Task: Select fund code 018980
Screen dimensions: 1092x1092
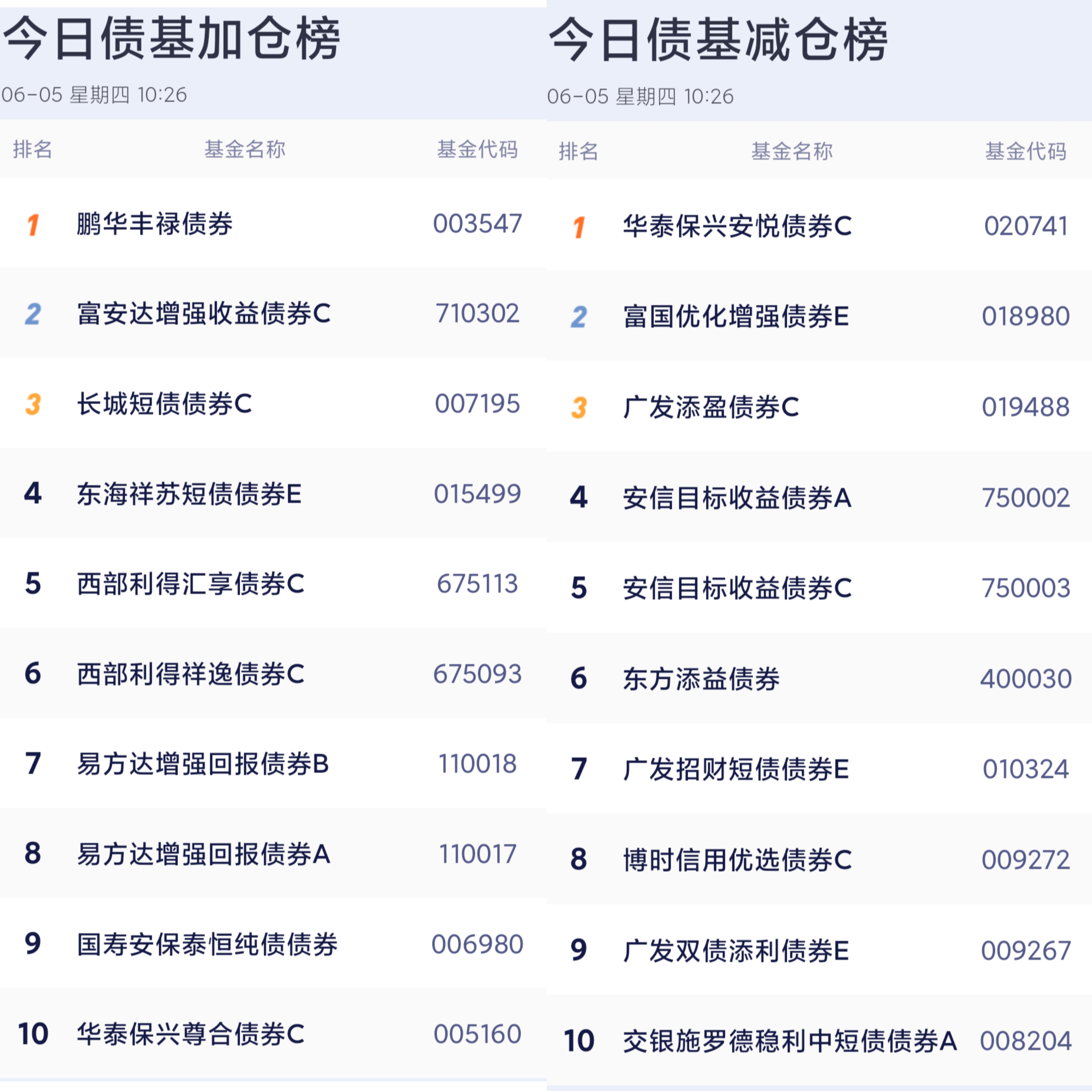Action: click(1025, 316)
